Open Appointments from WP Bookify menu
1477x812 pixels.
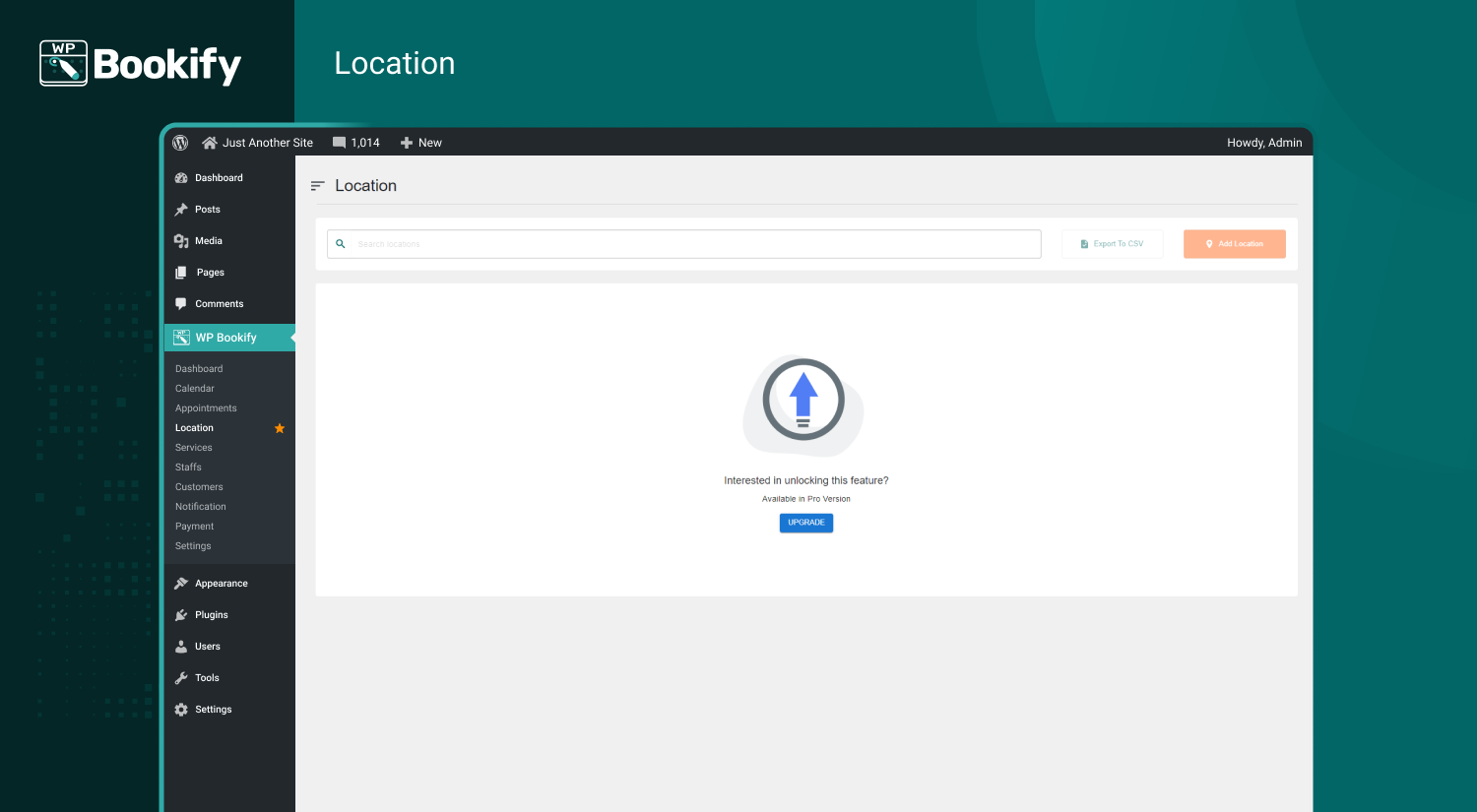click(206, 407)
